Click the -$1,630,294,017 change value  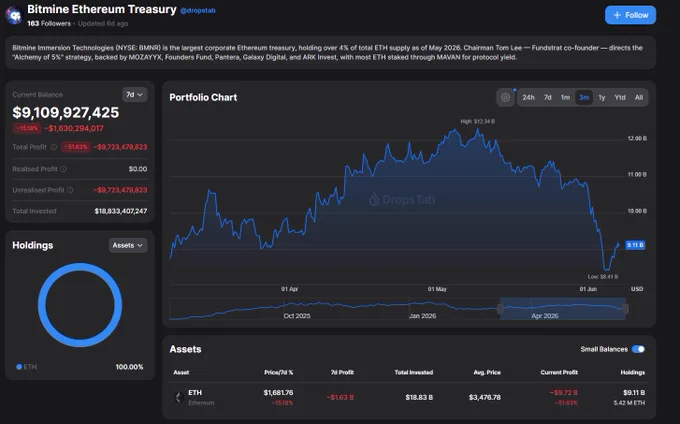pyautogui.click(x=74, y=128)
